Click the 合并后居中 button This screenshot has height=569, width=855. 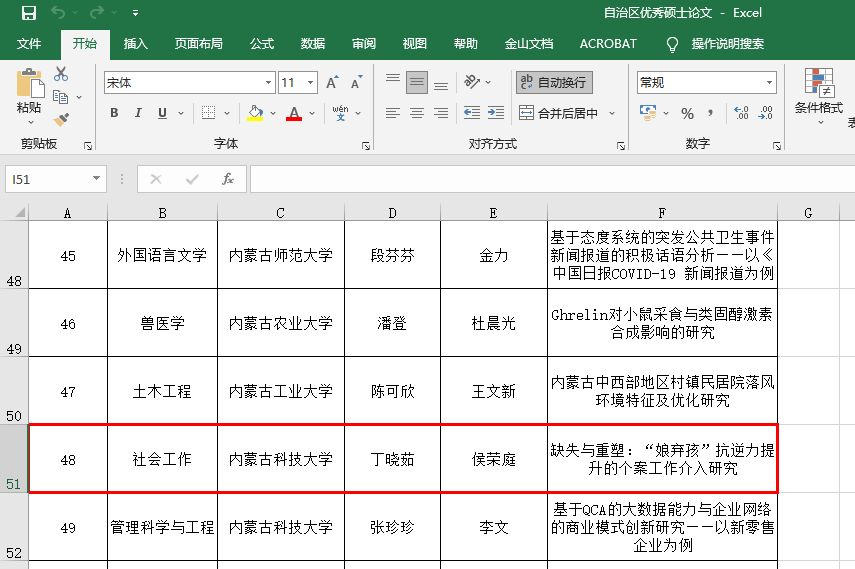pos(559,113)
